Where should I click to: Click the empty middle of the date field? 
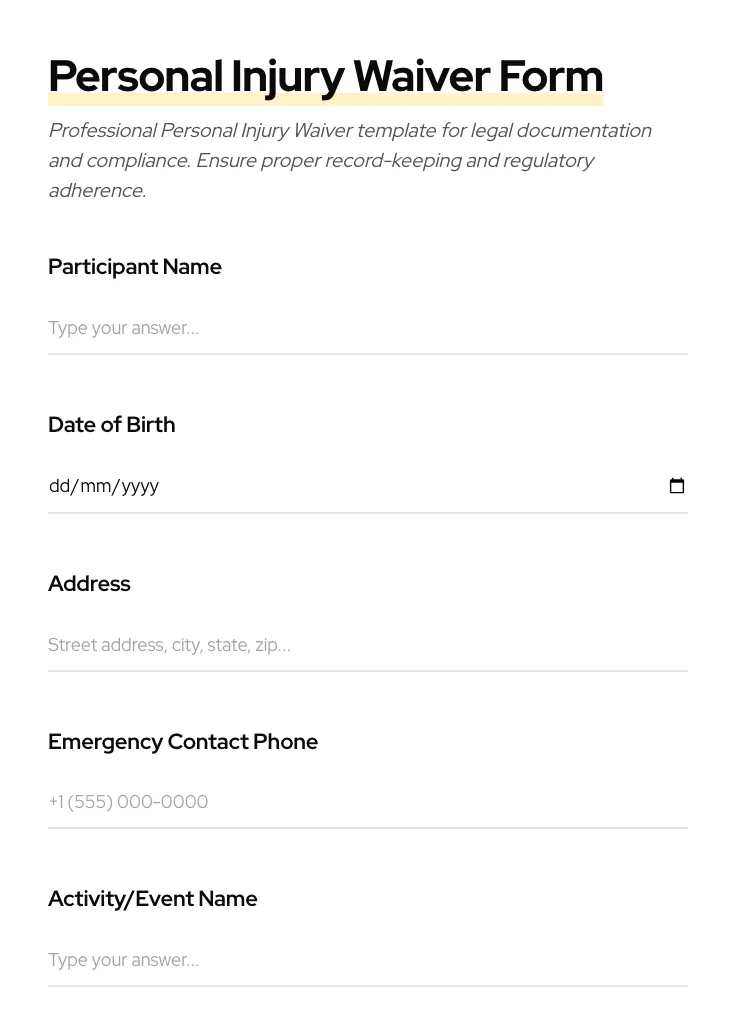click(400, 486)
